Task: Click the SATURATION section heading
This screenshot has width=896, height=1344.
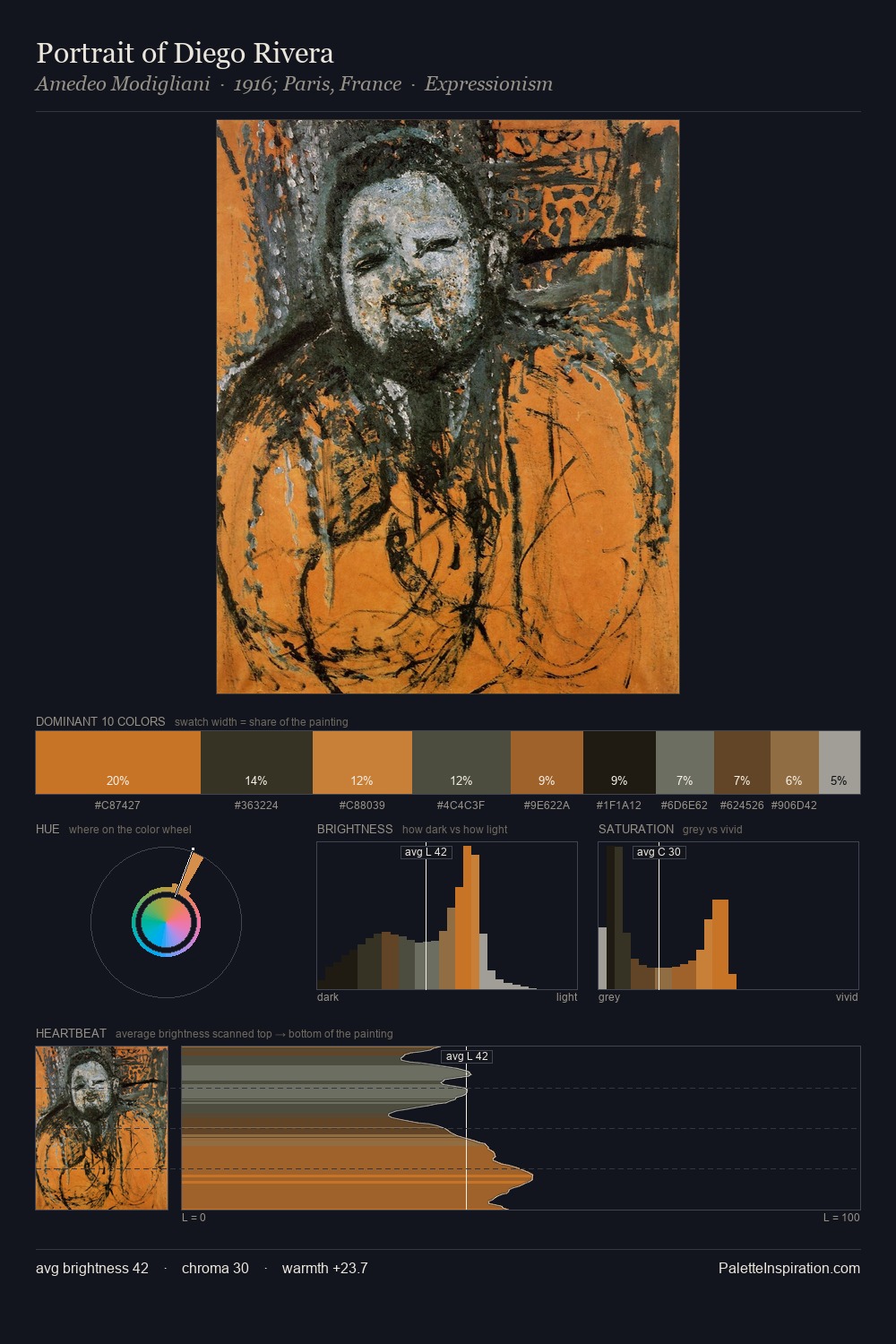Action: pyautogui.click(x=636, y=829)
